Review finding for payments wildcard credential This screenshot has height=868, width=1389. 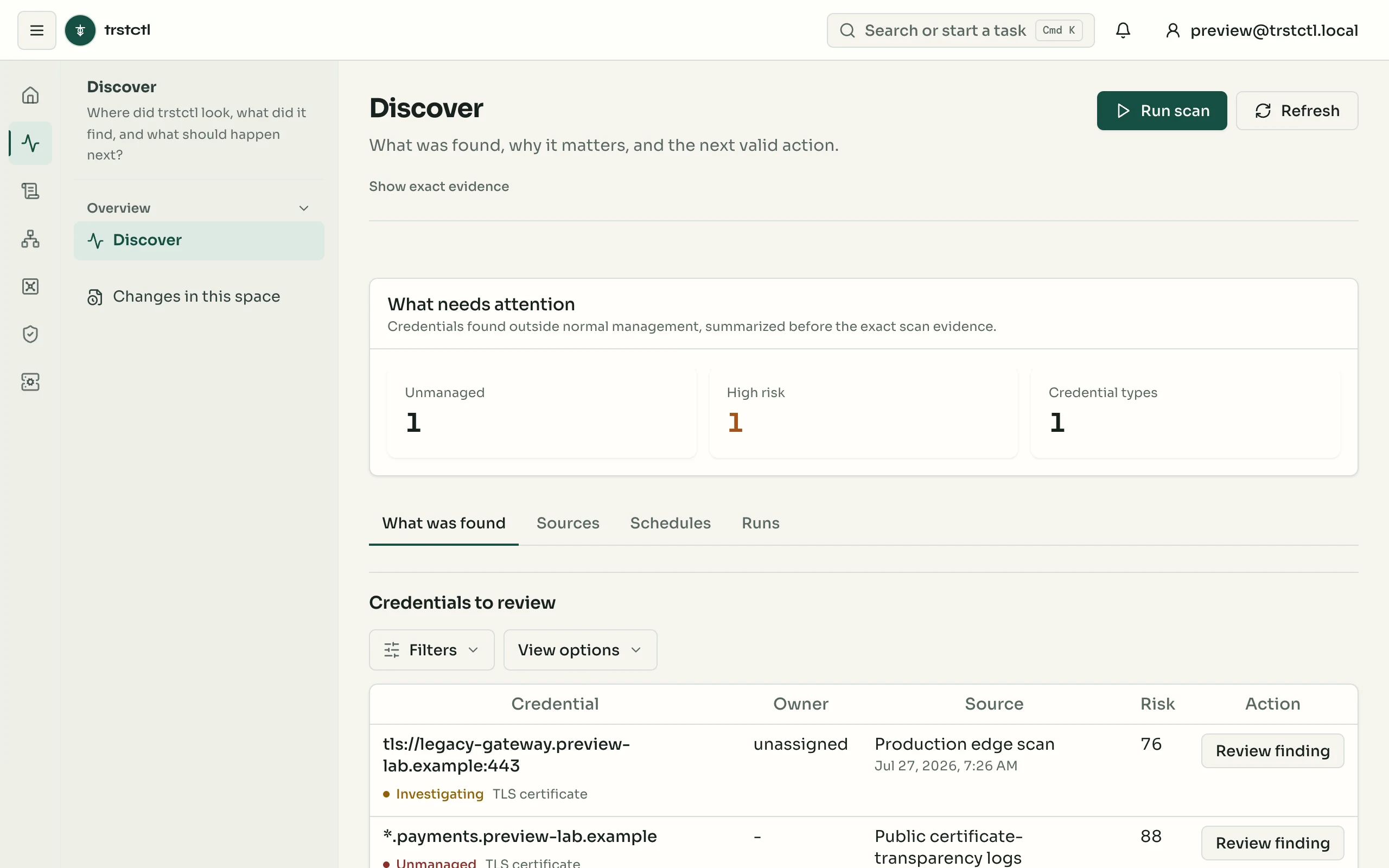(1272, 843)
